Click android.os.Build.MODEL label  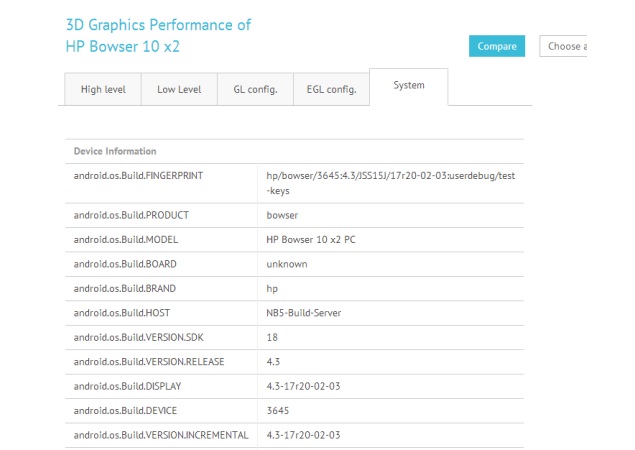[126, 240]
